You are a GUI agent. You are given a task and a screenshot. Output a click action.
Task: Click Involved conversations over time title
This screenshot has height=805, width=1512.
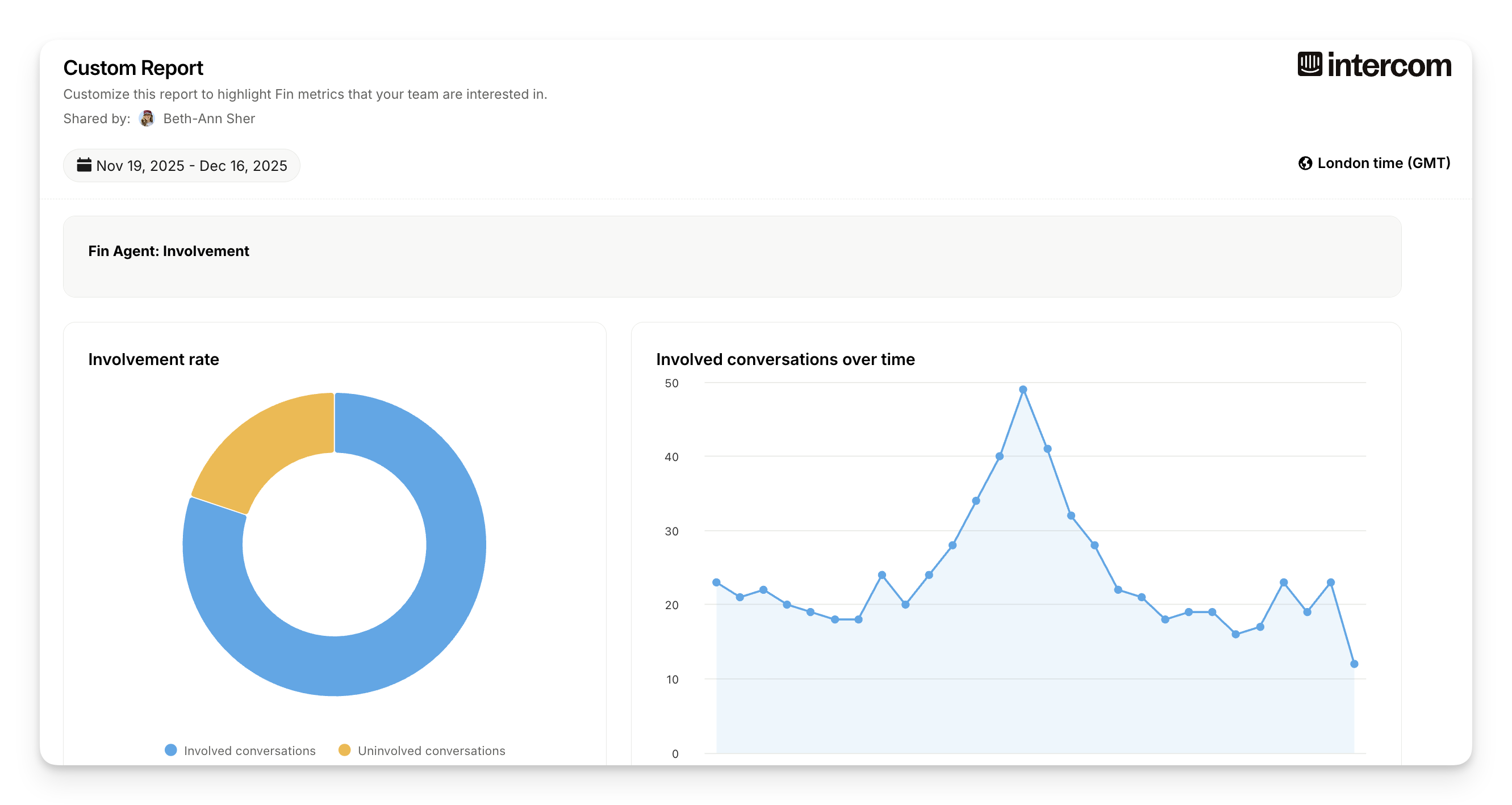786,359
